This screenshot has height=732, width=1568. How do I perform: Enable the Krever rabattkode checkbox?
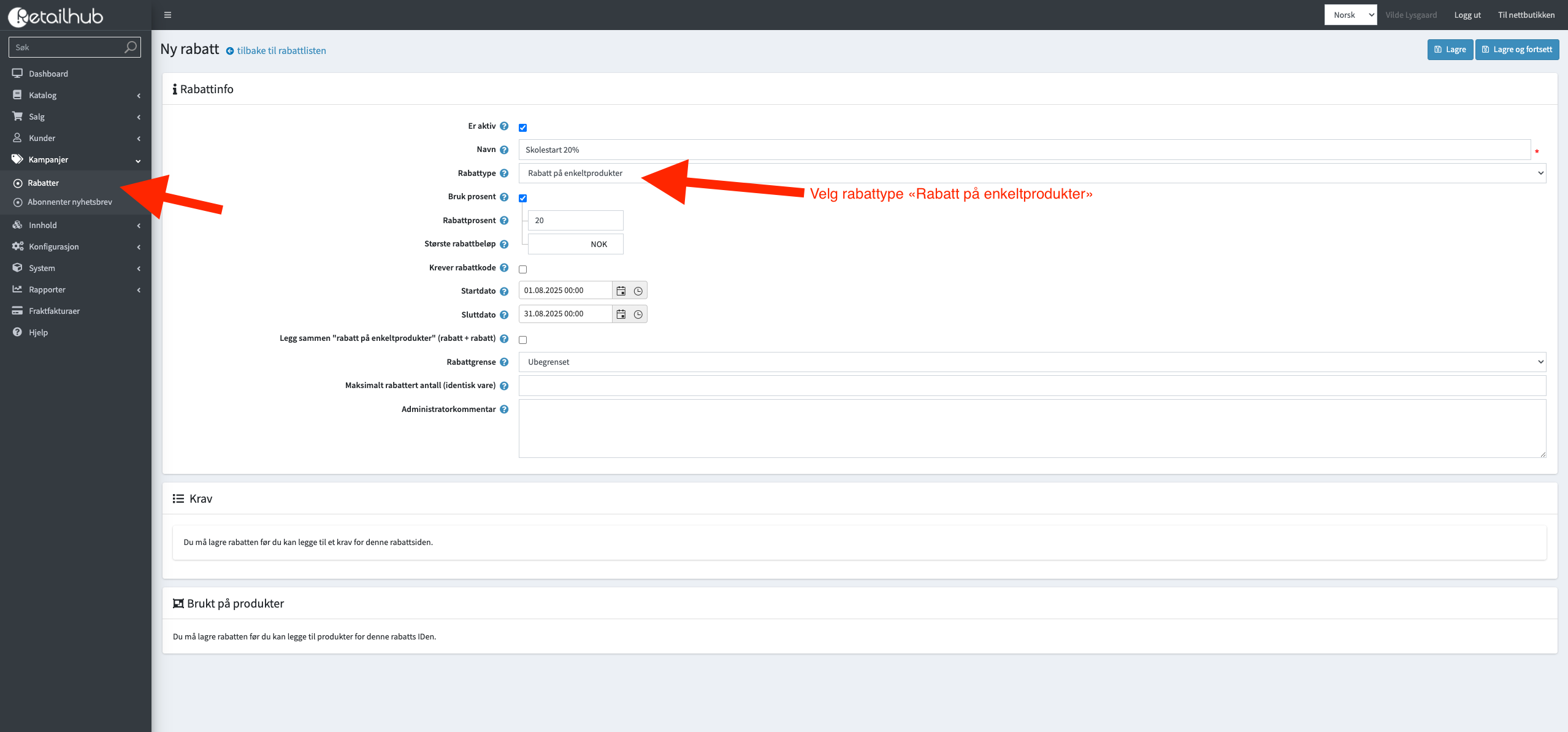tap(522, 269)
